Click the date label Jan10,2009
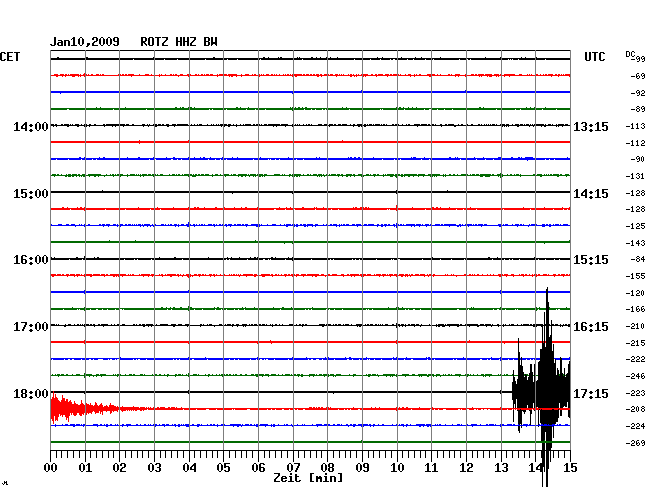Screen dimensions: 650x494 point(85,42)
